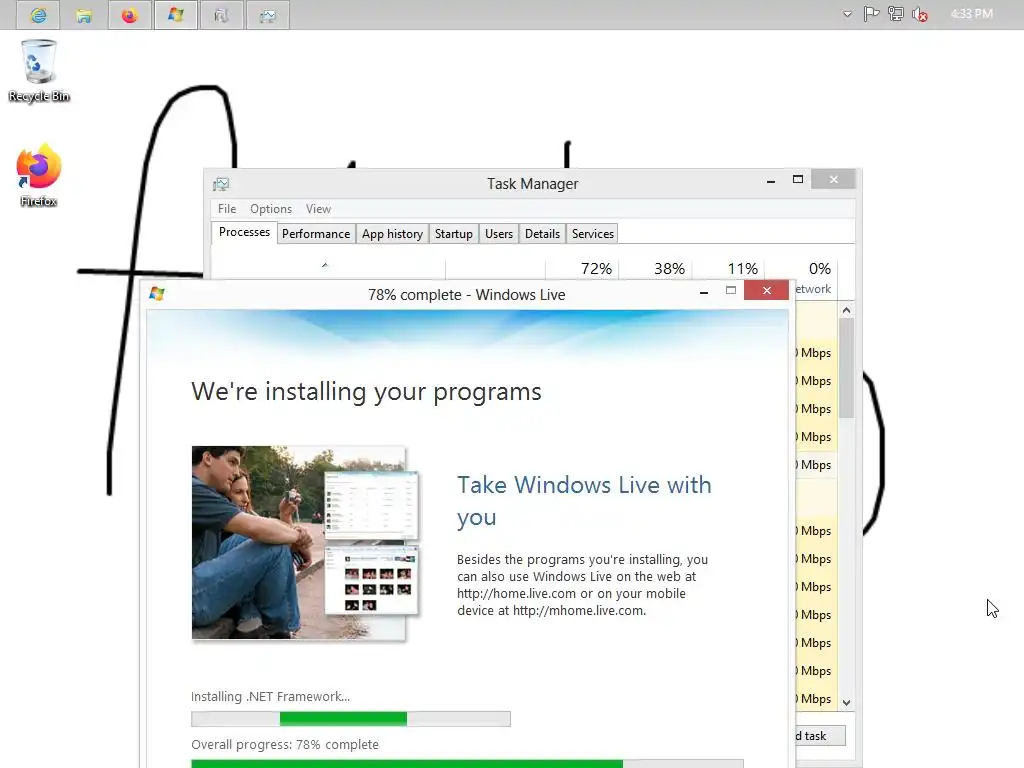Click the network tray icon
The height and width of the screenshot is (768, 1024).
pyautogui.click(x=895, y=14)
